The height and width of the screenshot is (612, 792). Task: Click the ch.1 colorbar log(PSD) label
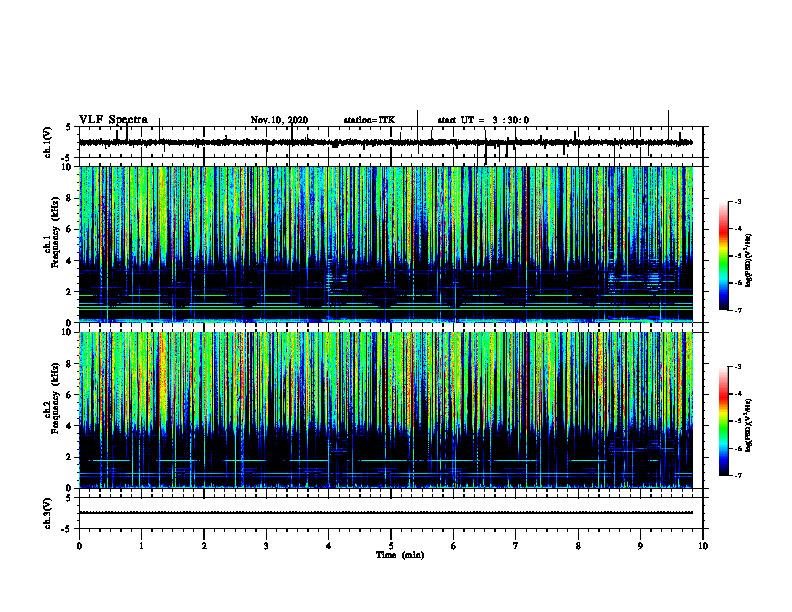point(748,260)
